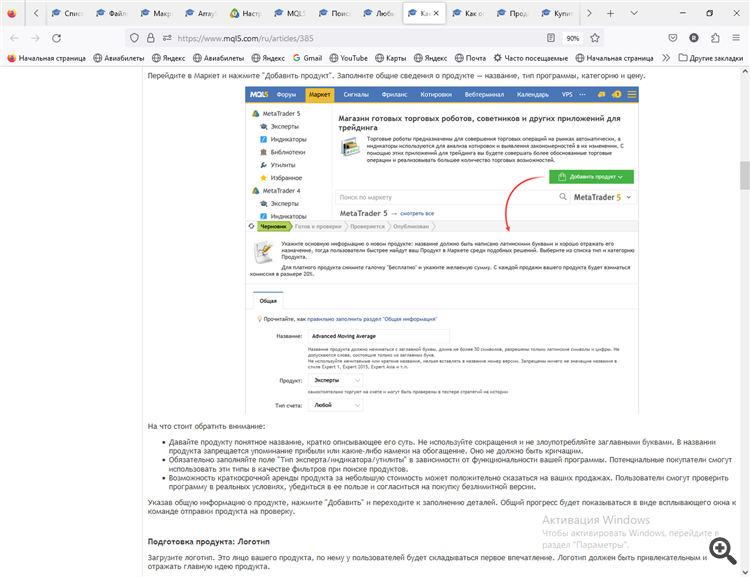Open the Gmail bookmark
This screenshot has width=750, height=577.
[308, 58]
